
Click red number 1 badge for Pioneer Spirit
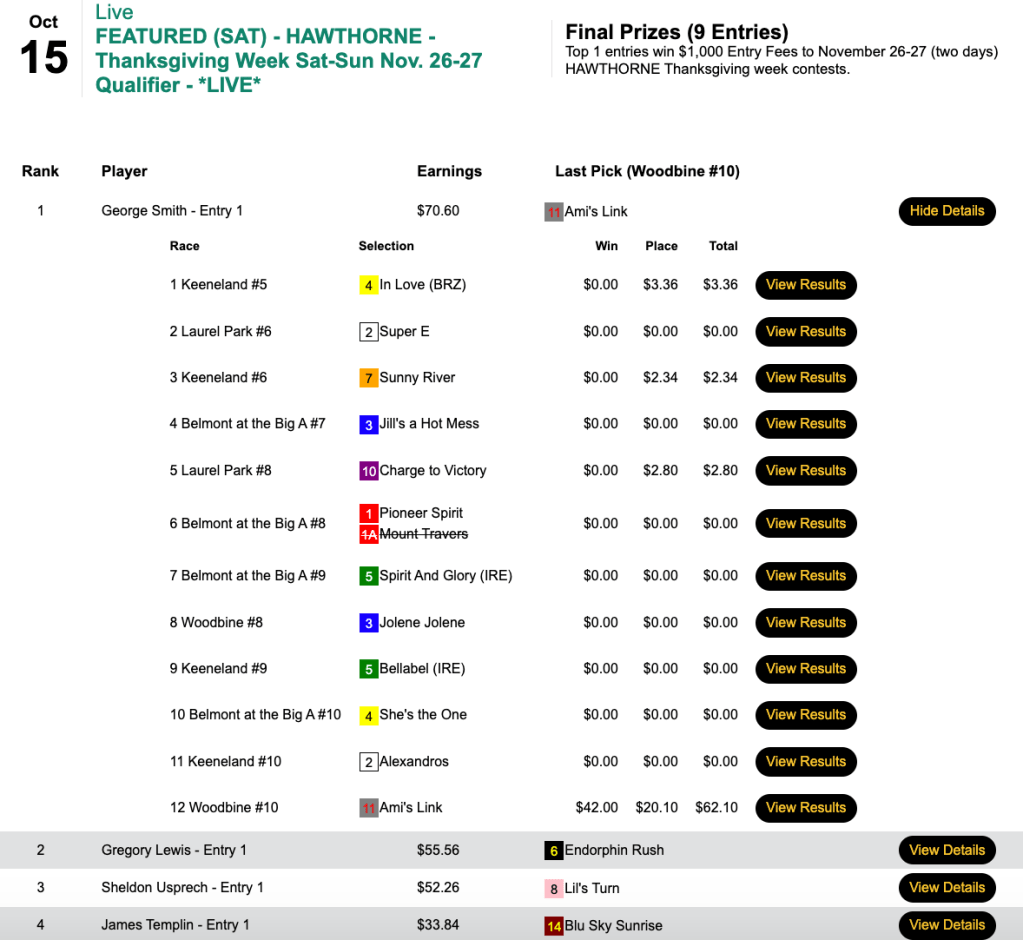(x=369, y=513)
